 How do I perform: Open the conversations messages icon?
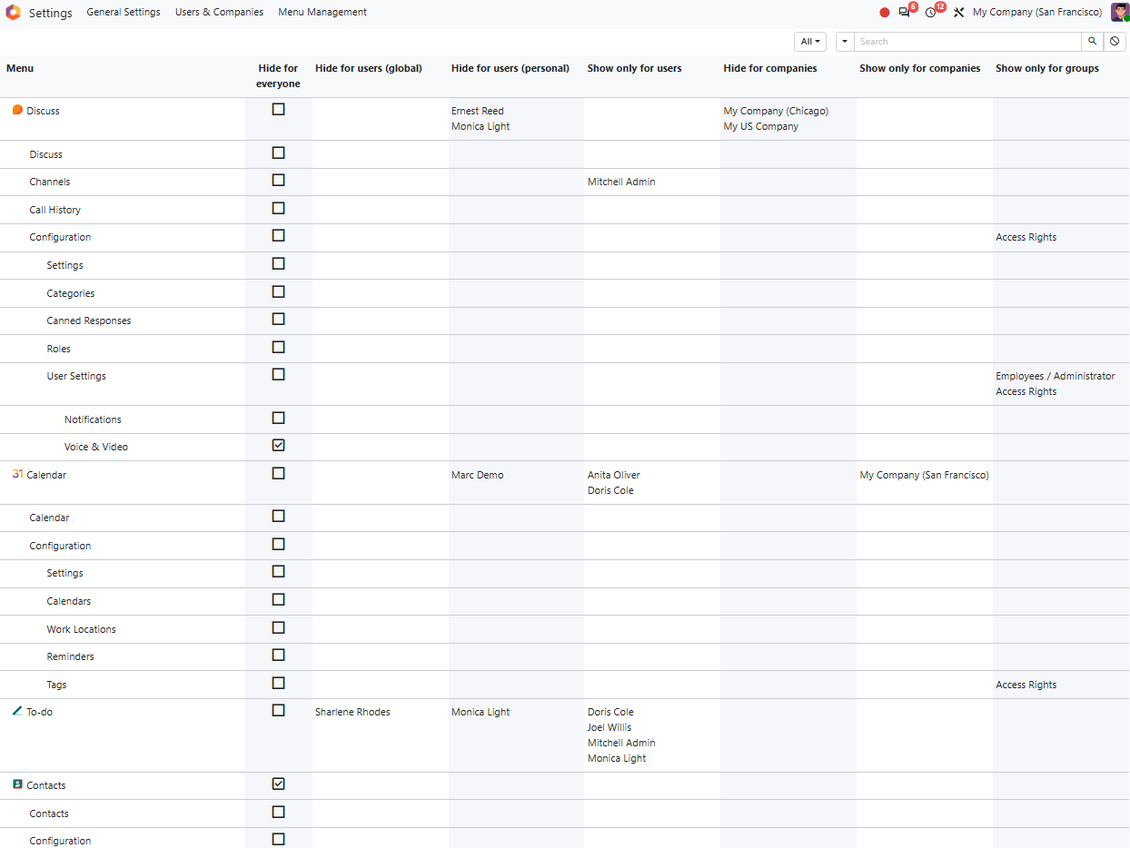click(x=904, y=12)
